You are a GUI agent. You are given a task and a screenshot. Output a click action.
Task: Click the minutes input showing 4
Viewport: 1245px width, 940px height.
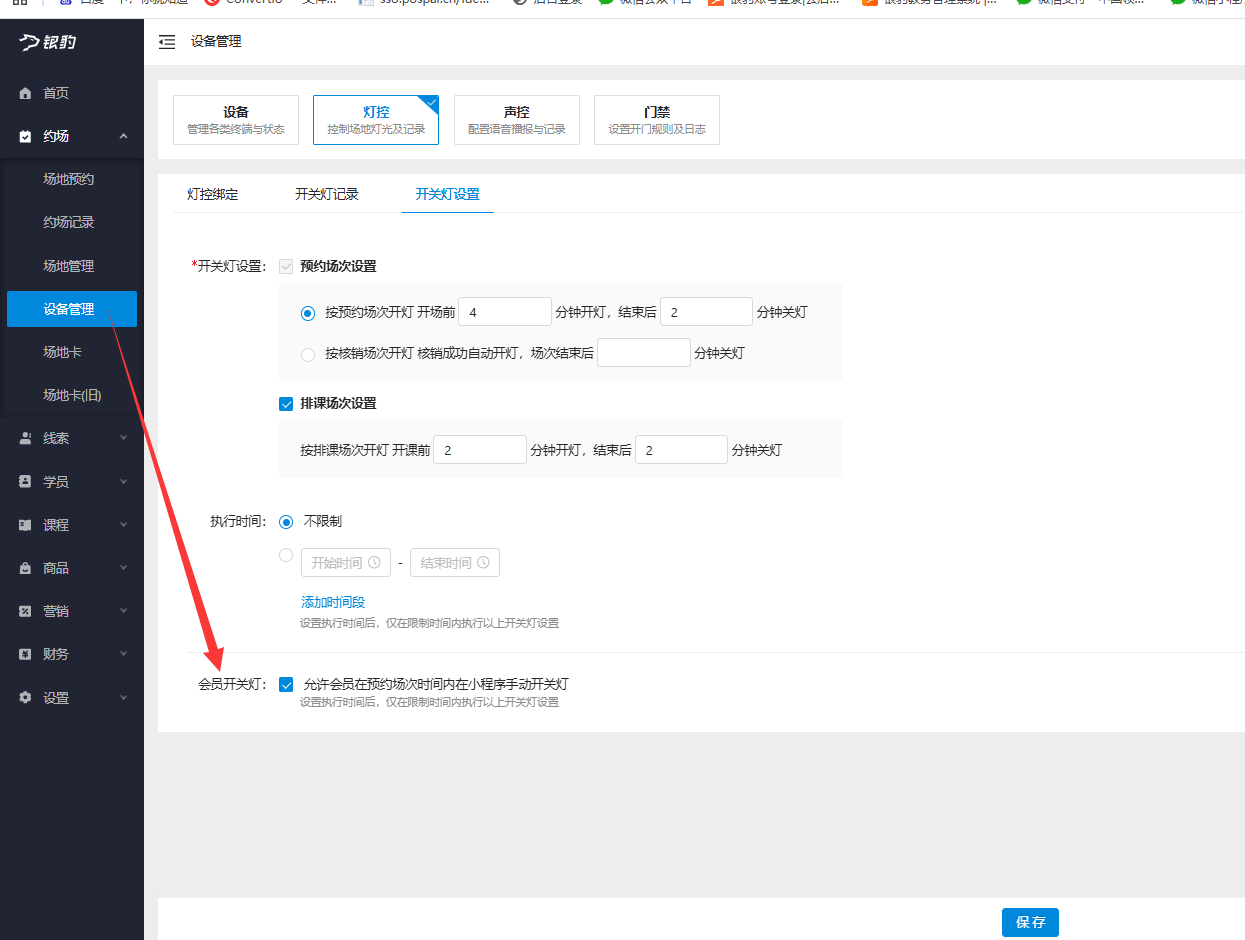click(x=504, y=311)
